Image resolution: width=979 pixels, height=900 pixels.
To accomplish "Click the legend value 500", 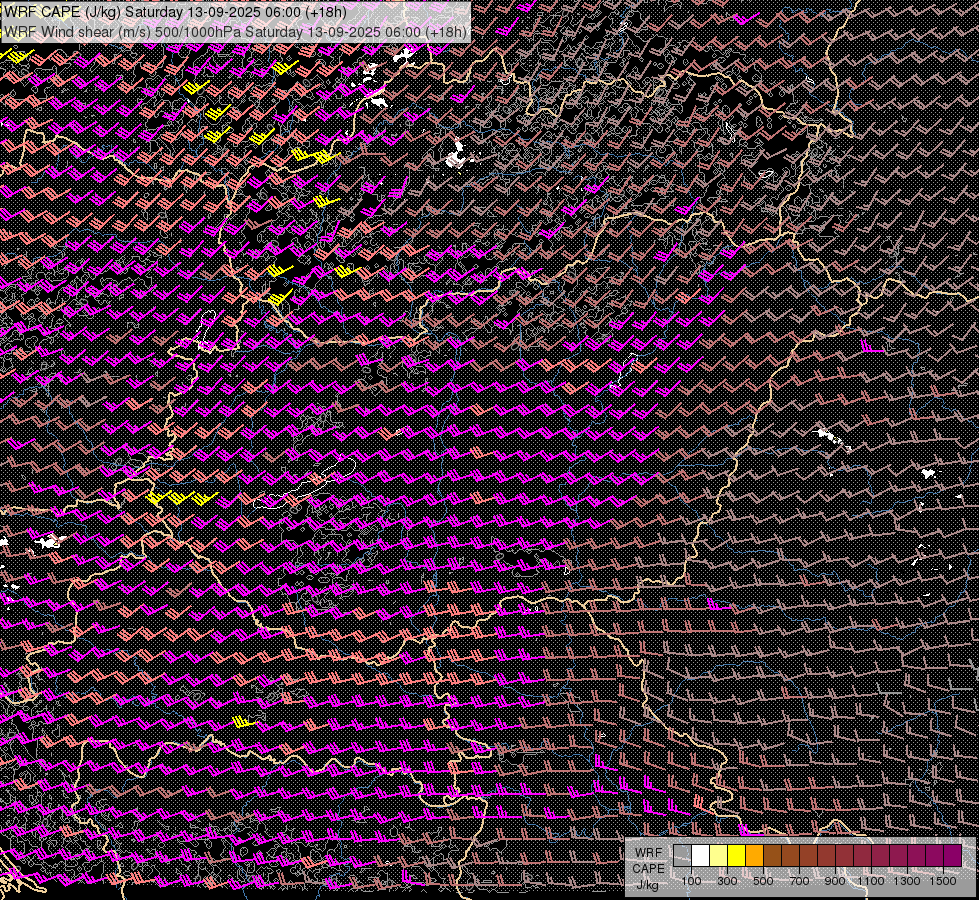I will (x=763, y=881).
